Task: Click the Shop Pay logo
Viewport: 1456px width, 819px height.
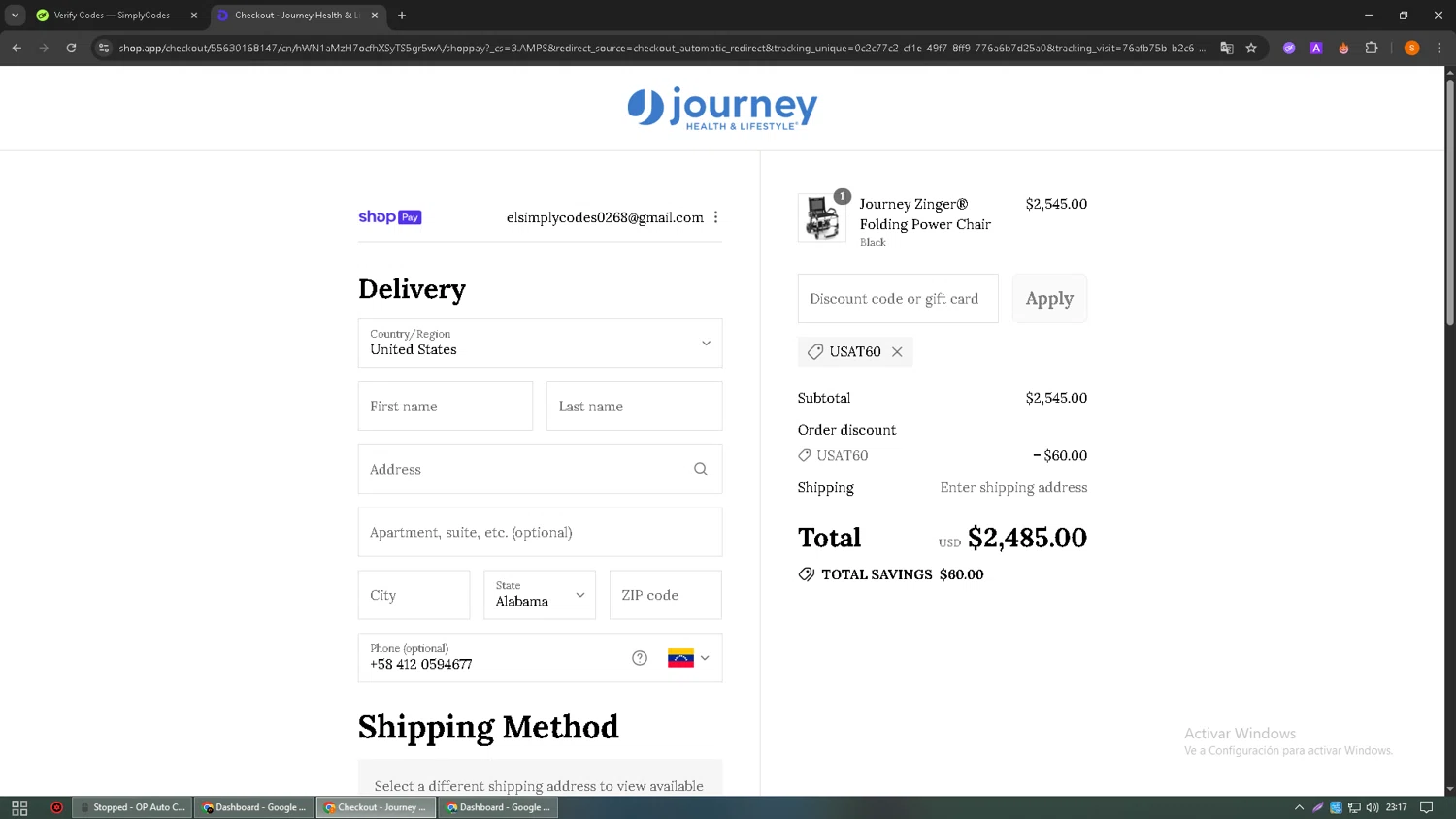Action: click(389, 217)
